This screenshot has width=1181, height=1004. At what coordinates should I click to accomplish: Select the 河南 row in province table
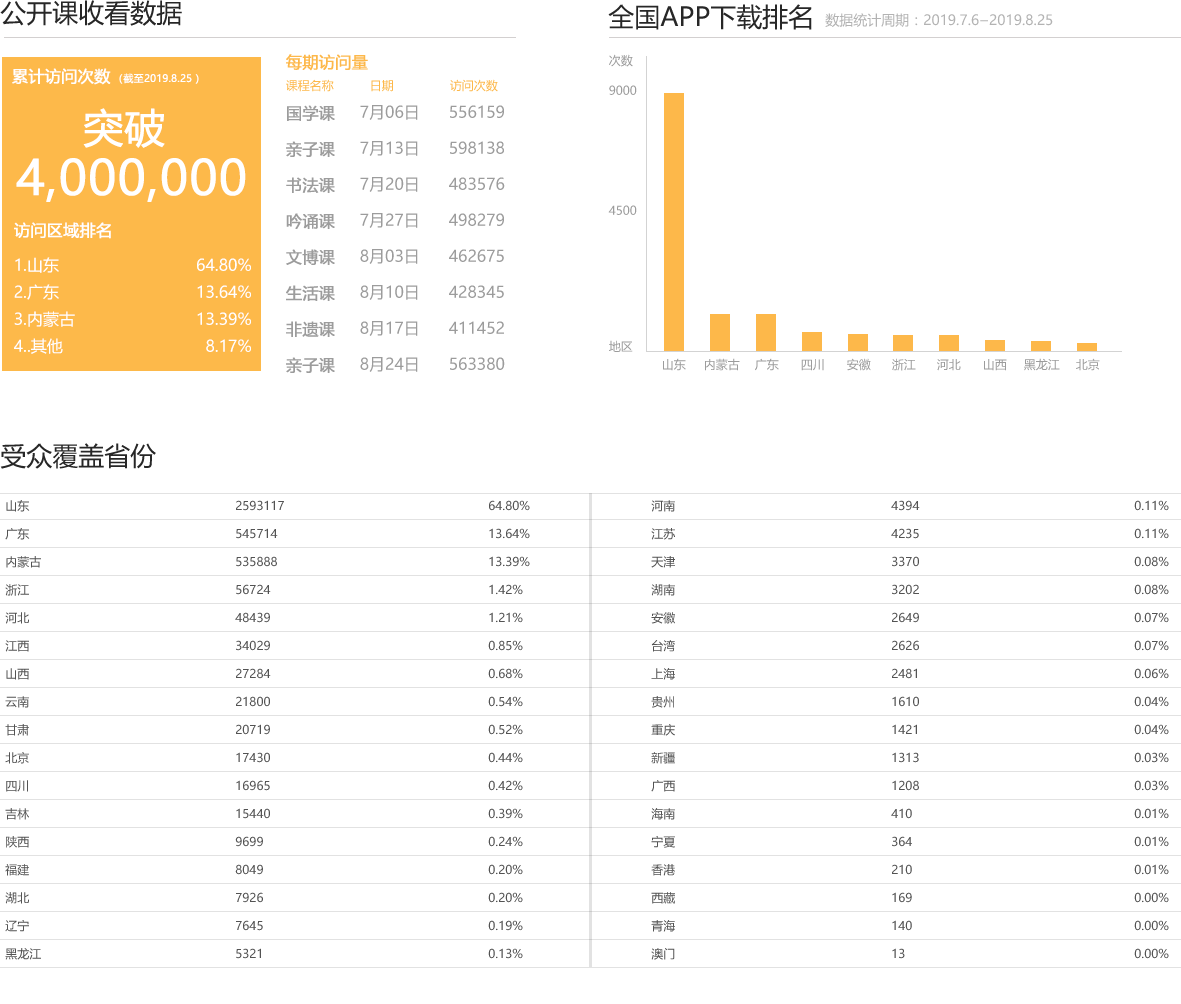(x=662, y=507)
